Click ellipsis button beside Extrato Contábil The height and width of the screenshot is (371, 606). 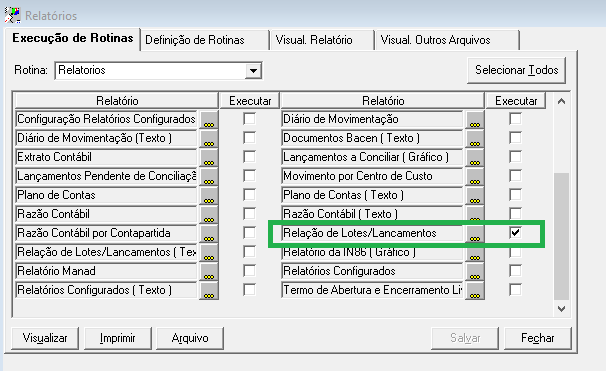[209, 157]
